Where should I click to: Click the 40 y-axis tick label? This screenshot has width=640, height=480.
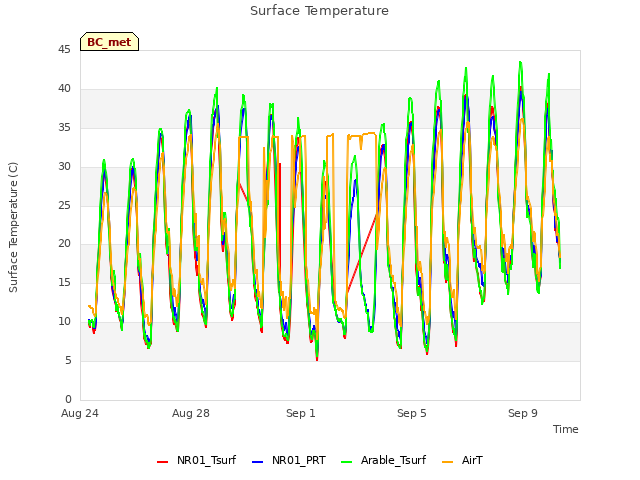pos(64,89)
